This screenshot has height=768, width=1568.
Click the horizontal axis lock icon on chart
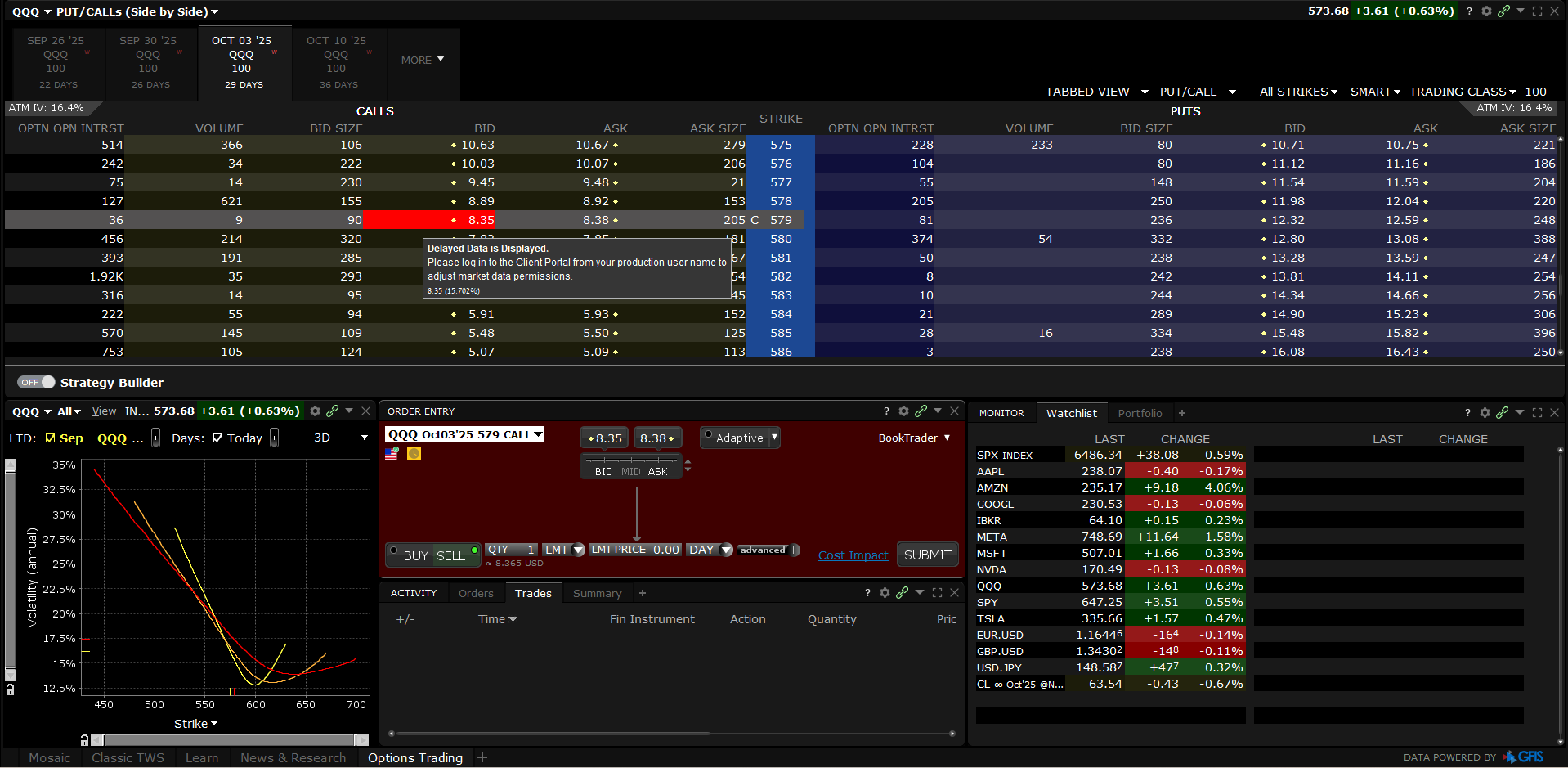point(84,740)
